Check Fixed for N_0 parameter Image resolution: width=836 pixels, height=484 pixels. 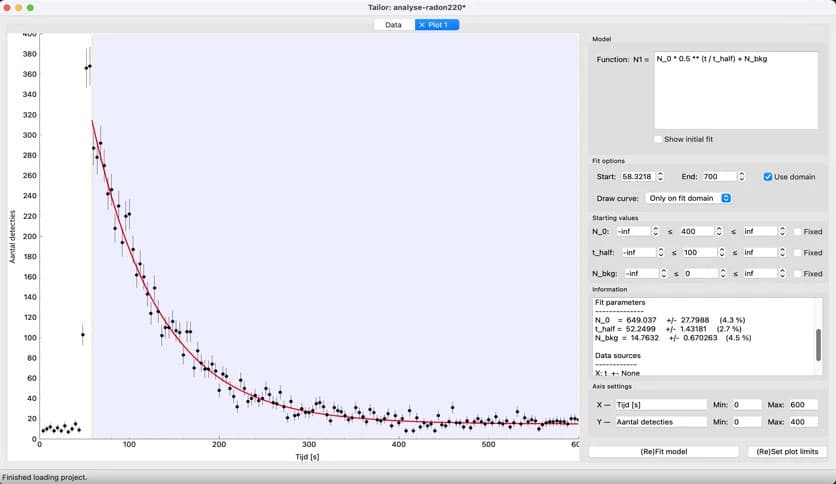[798, 232]
